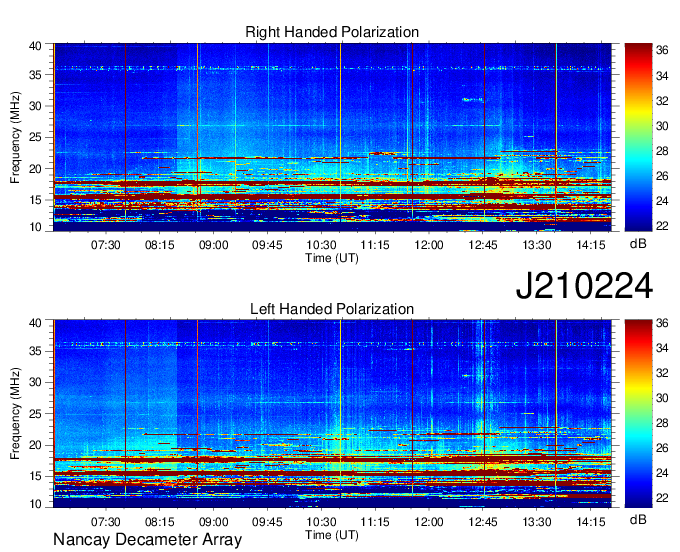Click the 36 dB value on Left Handed colorbar
This screenshot has height=552, width=680.
click(x=662, y=323)
